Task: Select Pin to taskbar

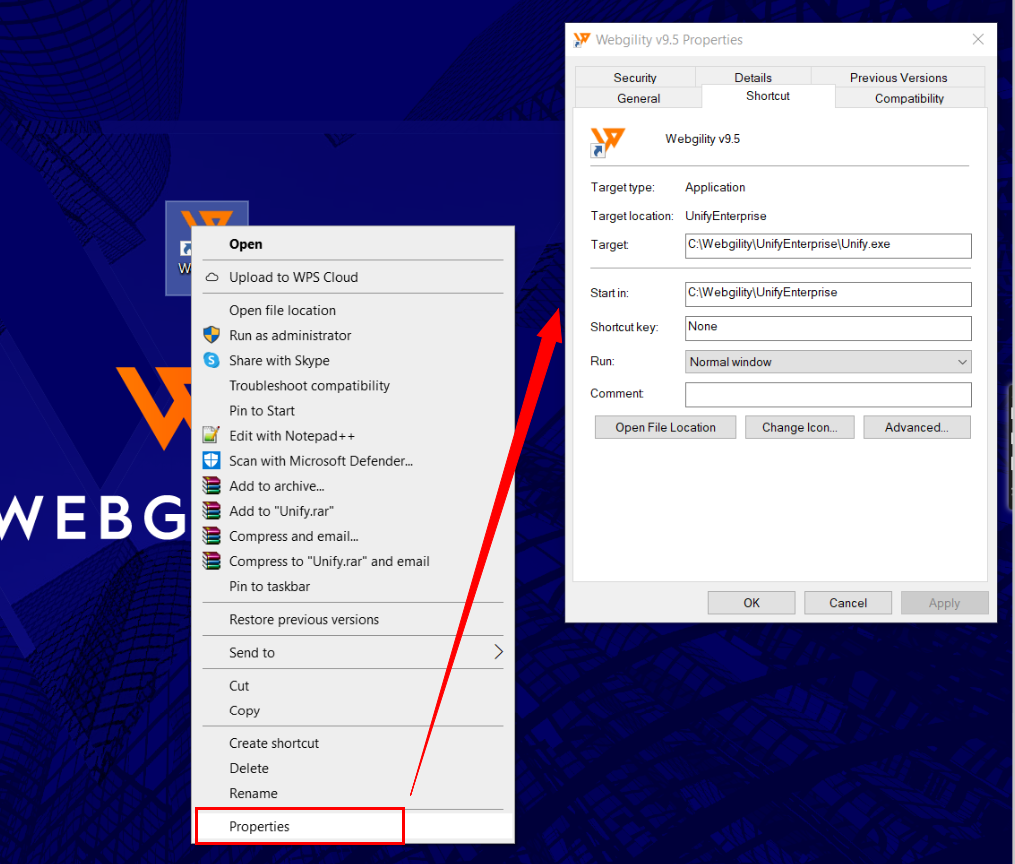Action: point(353,586)
